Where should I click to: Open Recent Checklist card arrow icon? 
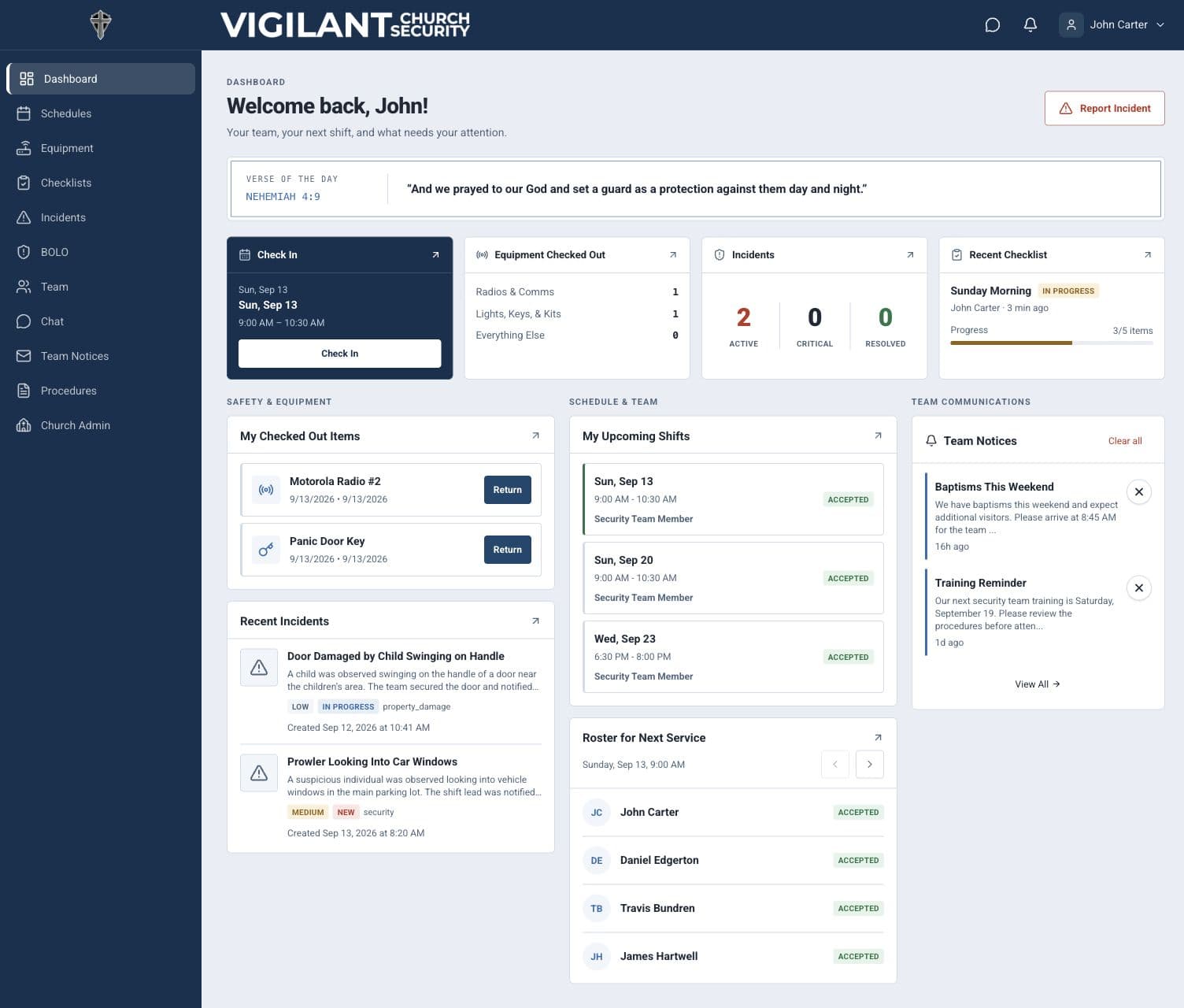coord(1147,255)
